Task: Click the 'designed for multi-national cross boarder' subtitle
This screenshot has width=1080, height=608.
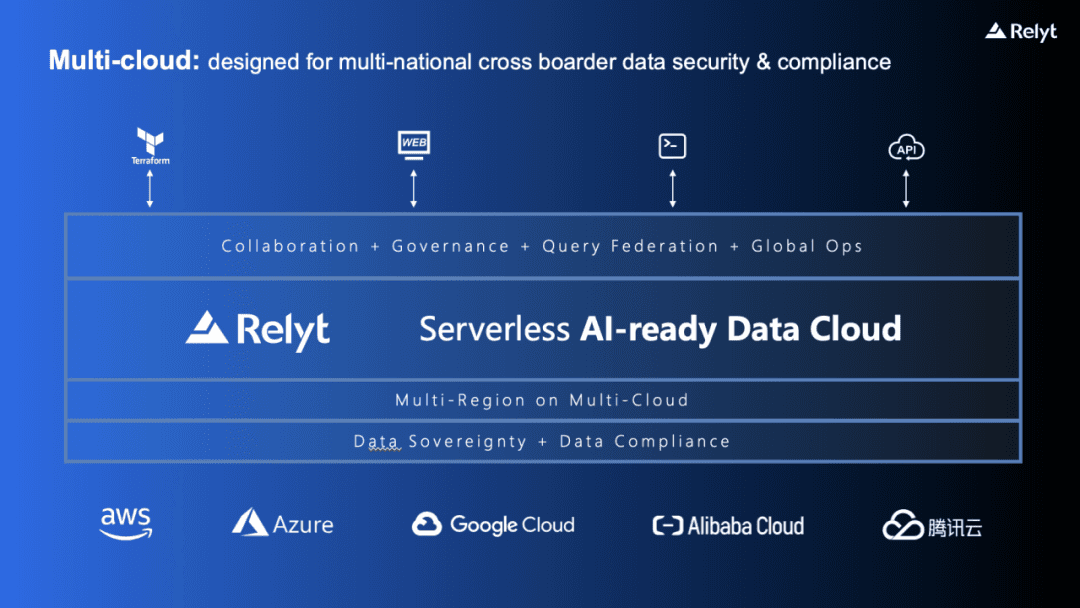Action: 549,62
